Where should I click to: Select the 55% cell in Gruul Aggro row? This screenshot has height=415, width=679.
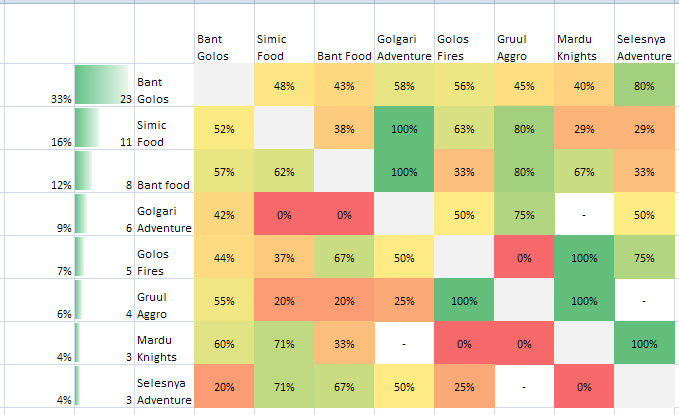[x=223, y=301]
